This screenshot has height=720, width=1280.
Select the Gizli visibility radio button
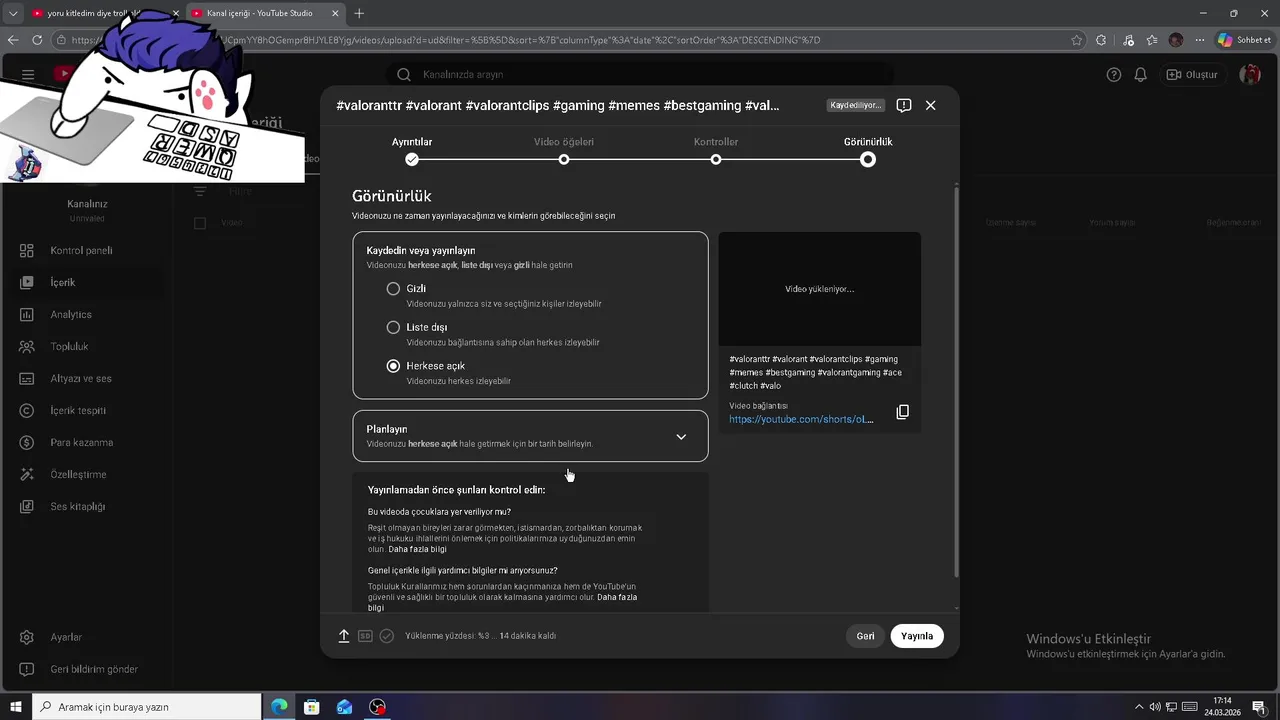point(393,288)
